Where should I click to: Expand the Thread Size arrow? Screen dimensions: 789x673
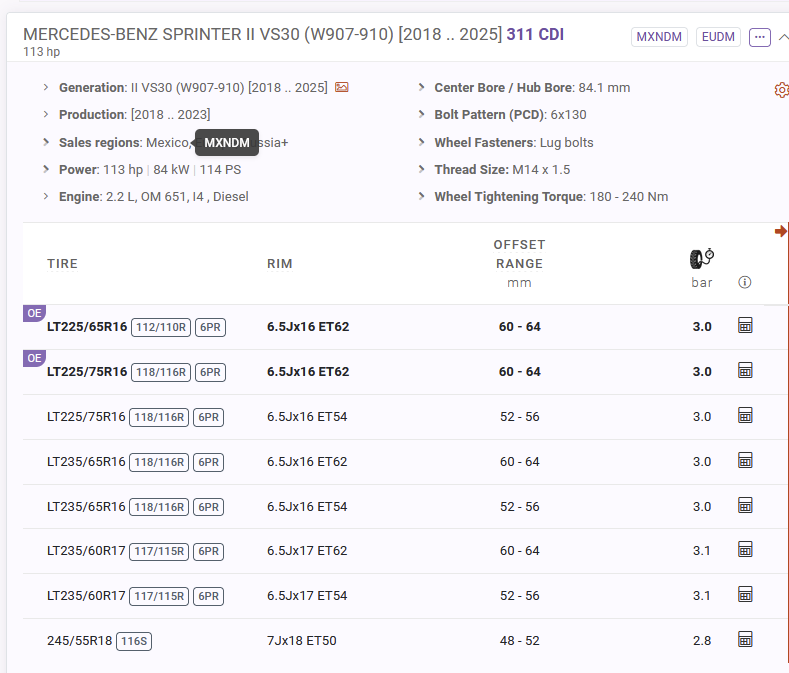tap(421, 169)
